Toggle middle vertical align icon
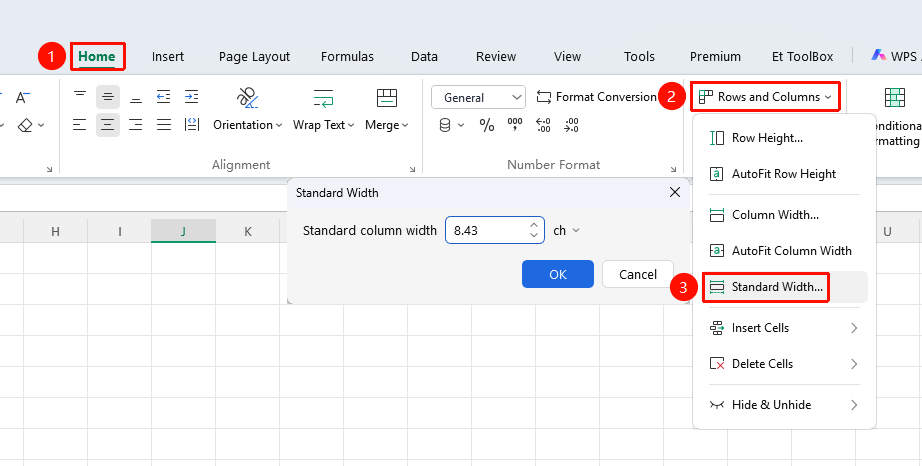922x466 pixels. [108, 96]
